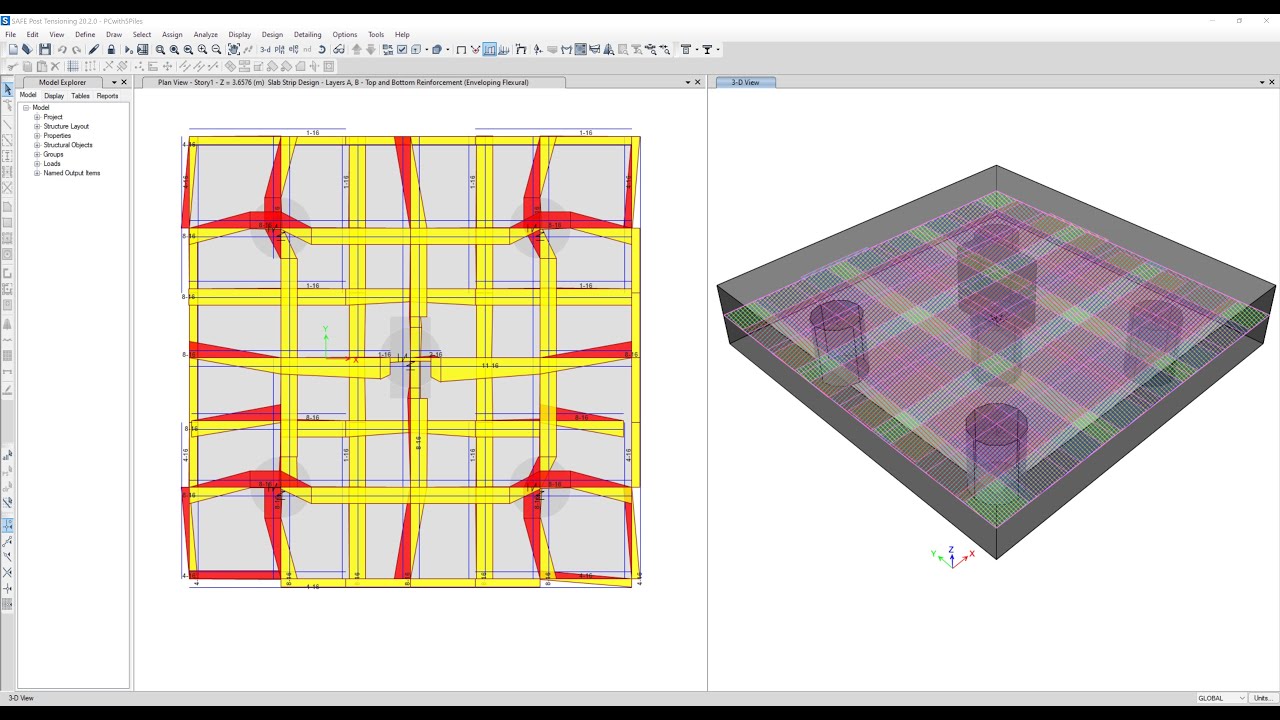Click the Plan view toolbar button
The height and width of the screenshot is (720, 1280).
point(280,49)
